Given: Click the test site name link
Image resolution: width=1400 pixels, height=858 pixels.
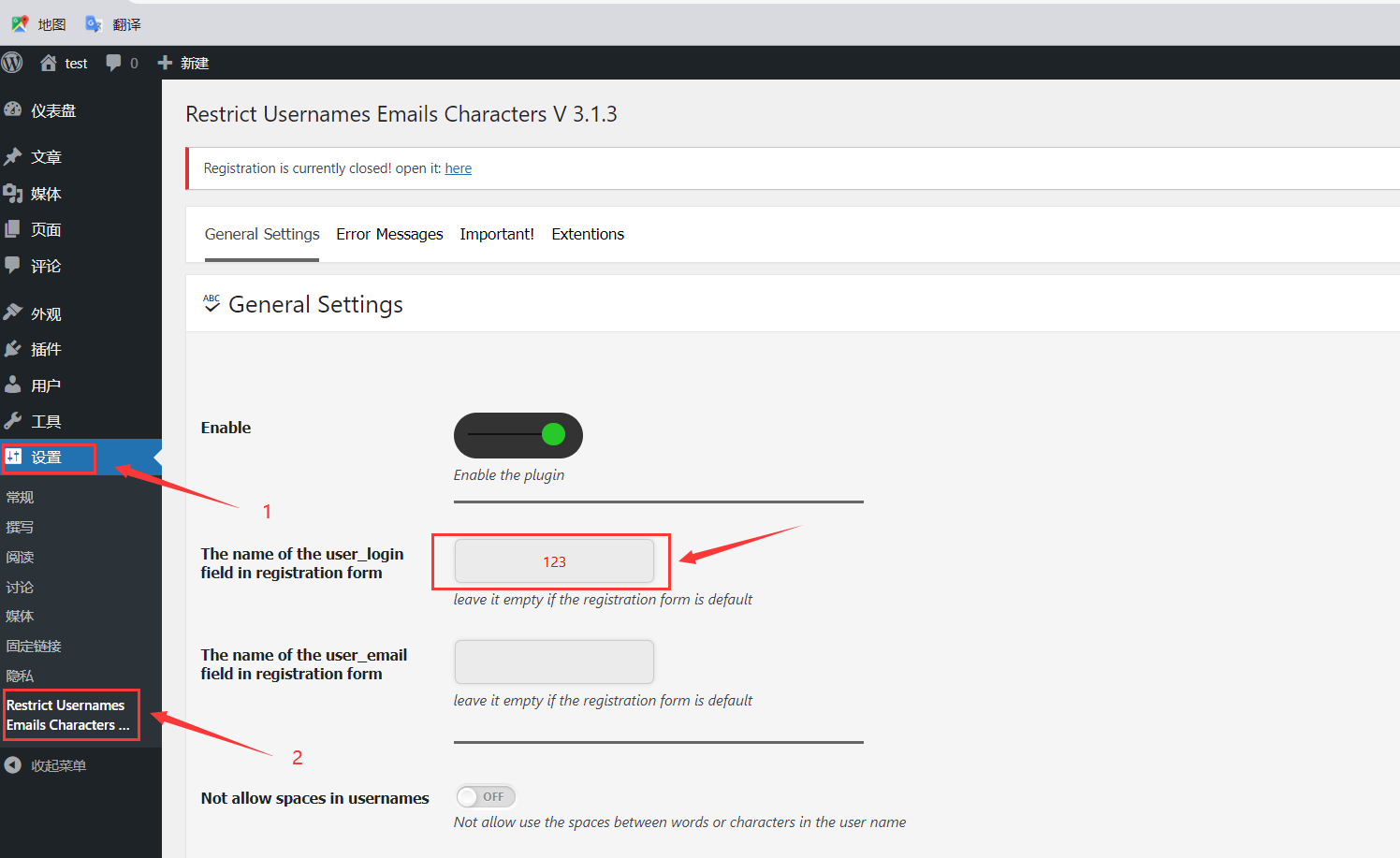Looking at the screenshot, I should [76, 63].
